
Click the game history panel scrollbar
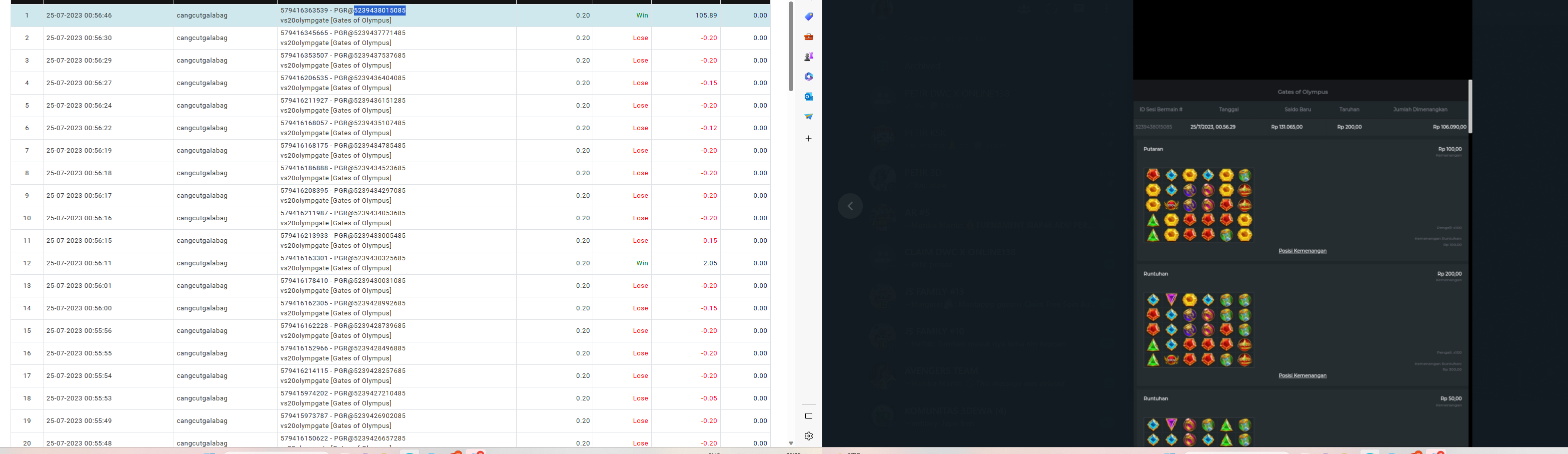[1470, 107]
